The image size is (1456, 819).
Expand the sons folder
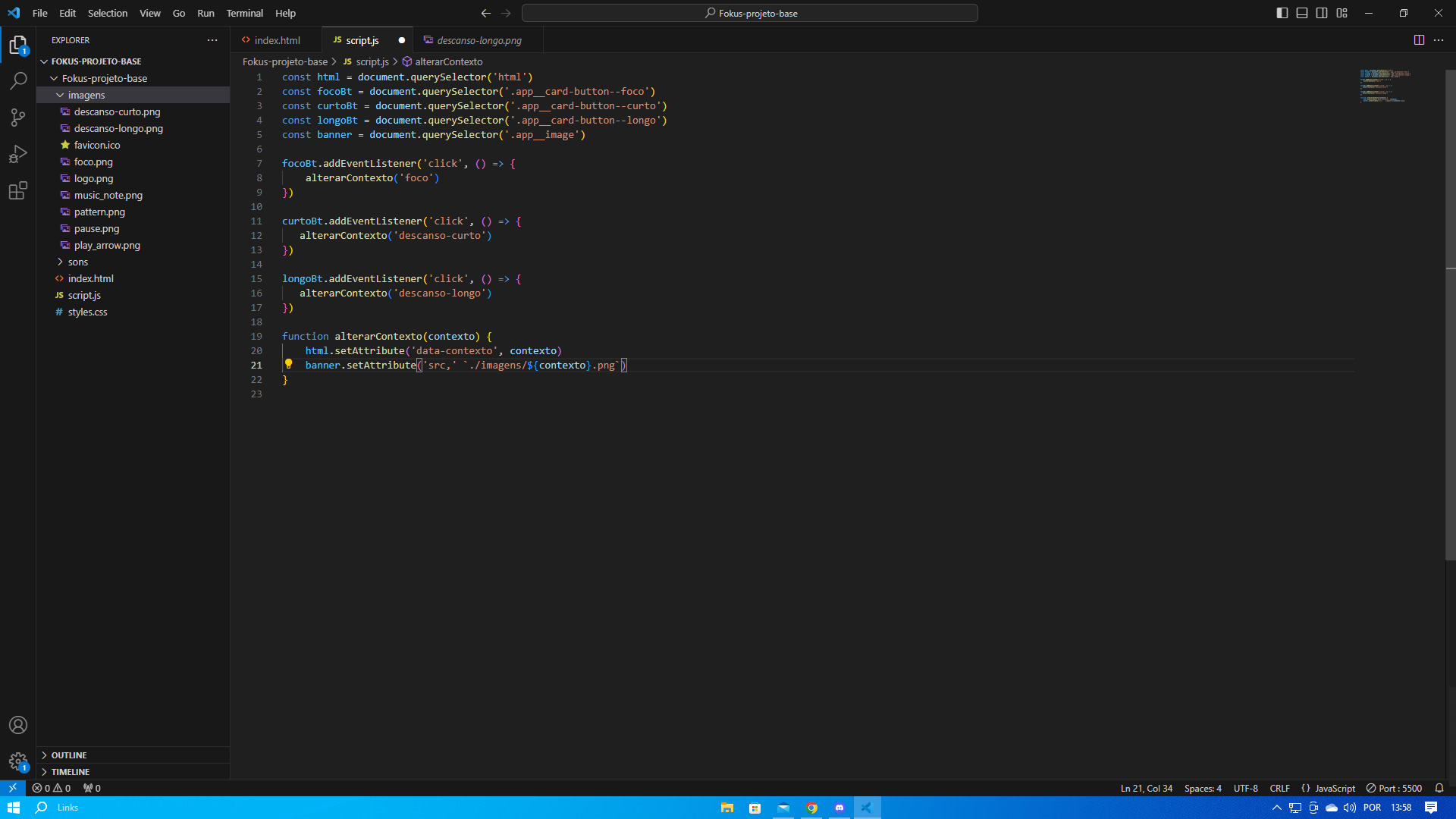pyautogui.click(x=133, y=262)
